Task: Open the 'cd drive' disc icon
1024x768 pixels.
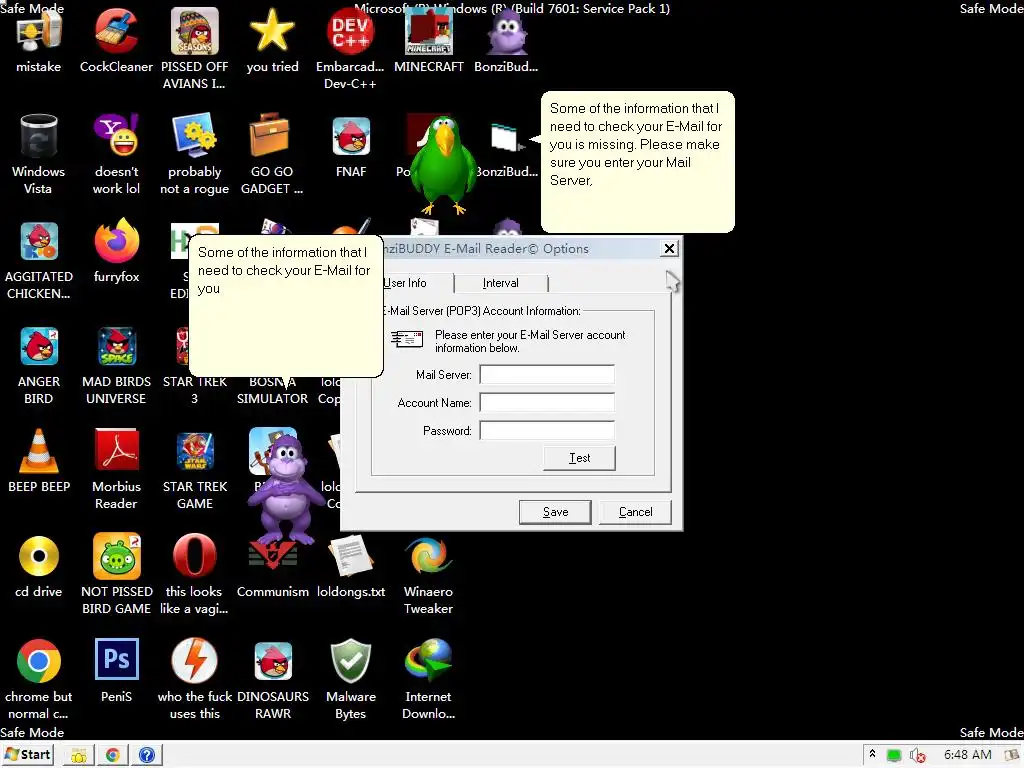Action: 39,556
